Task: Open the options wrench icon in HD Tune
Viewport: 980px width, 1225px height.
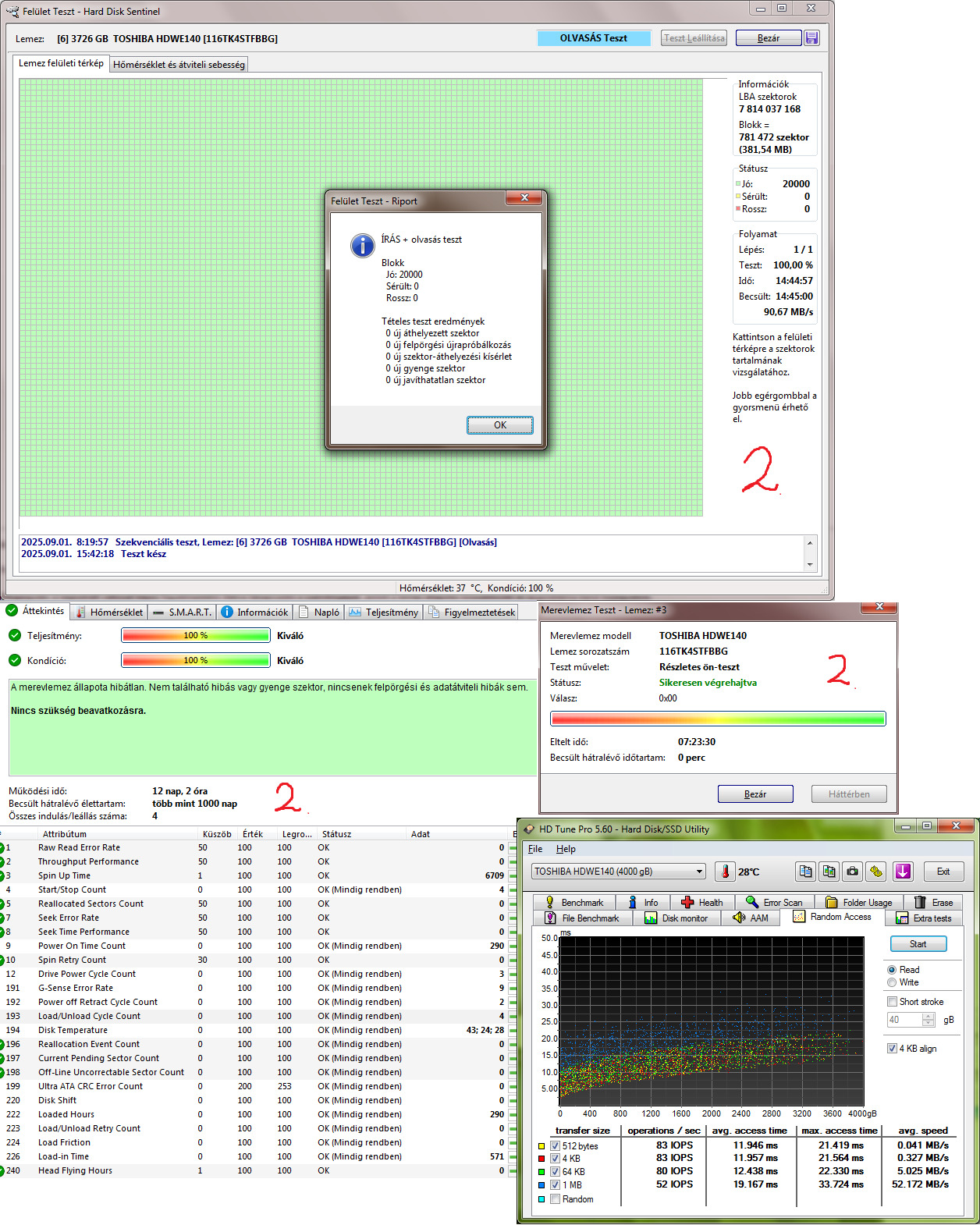Action: click(876, 872)
